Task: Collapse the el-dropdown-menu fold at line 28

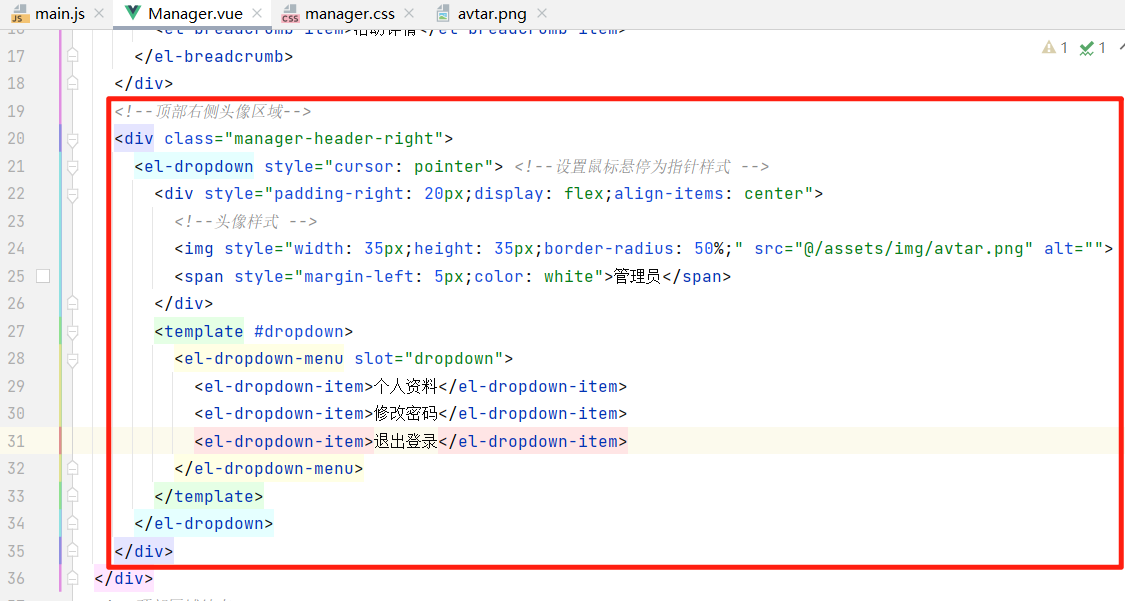Action: click(72, 359)
